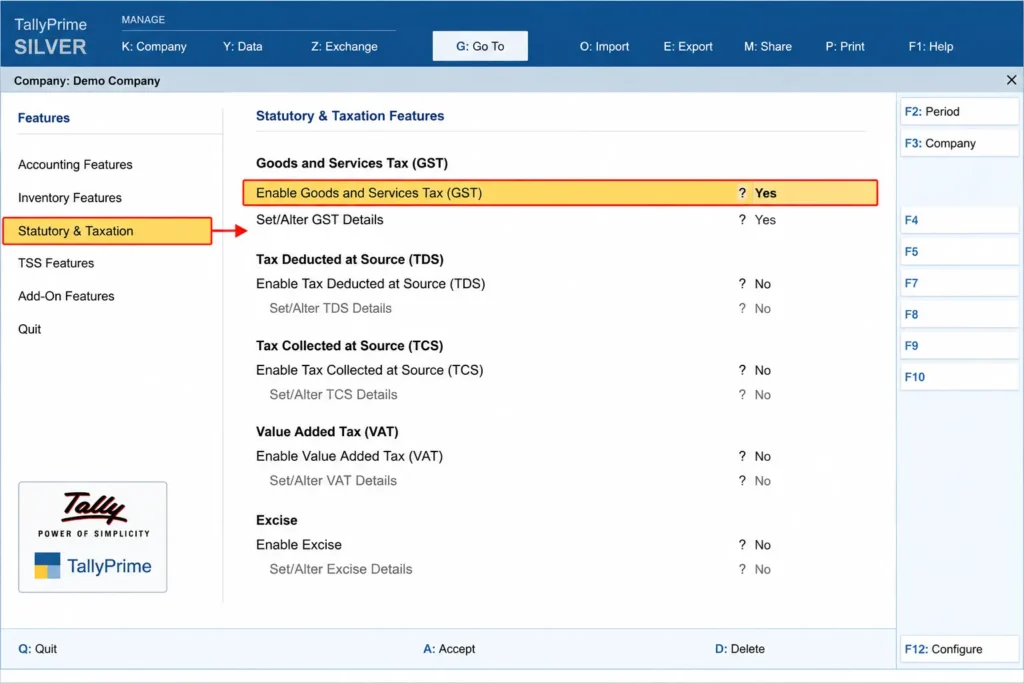The width and height of the screenshot is (1024, 683).
Task: Click Enable Goods and Services Tax (GST) label
Action: pos(369,193)
